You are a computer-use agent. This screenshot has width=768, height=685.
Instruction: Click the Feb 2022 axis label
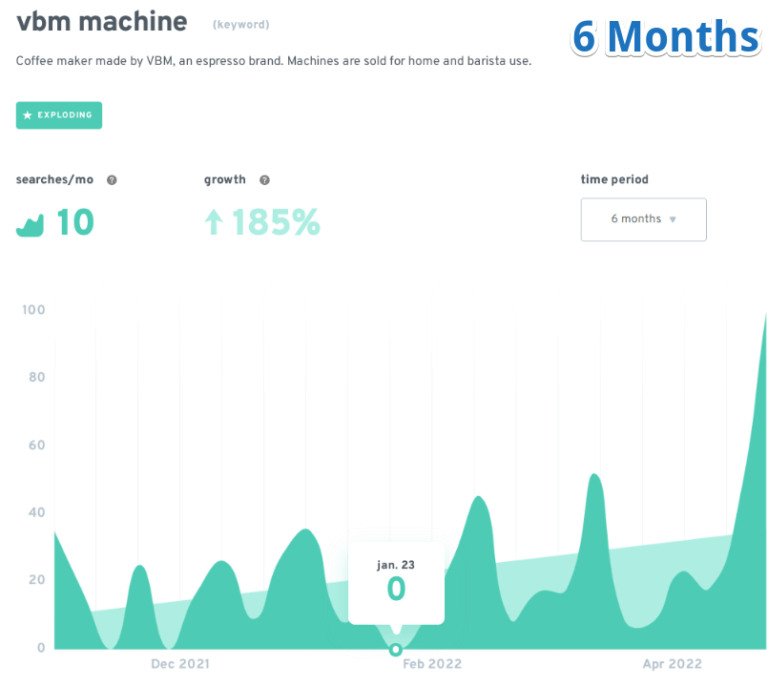pyautogui.click(x=430, y=664)
